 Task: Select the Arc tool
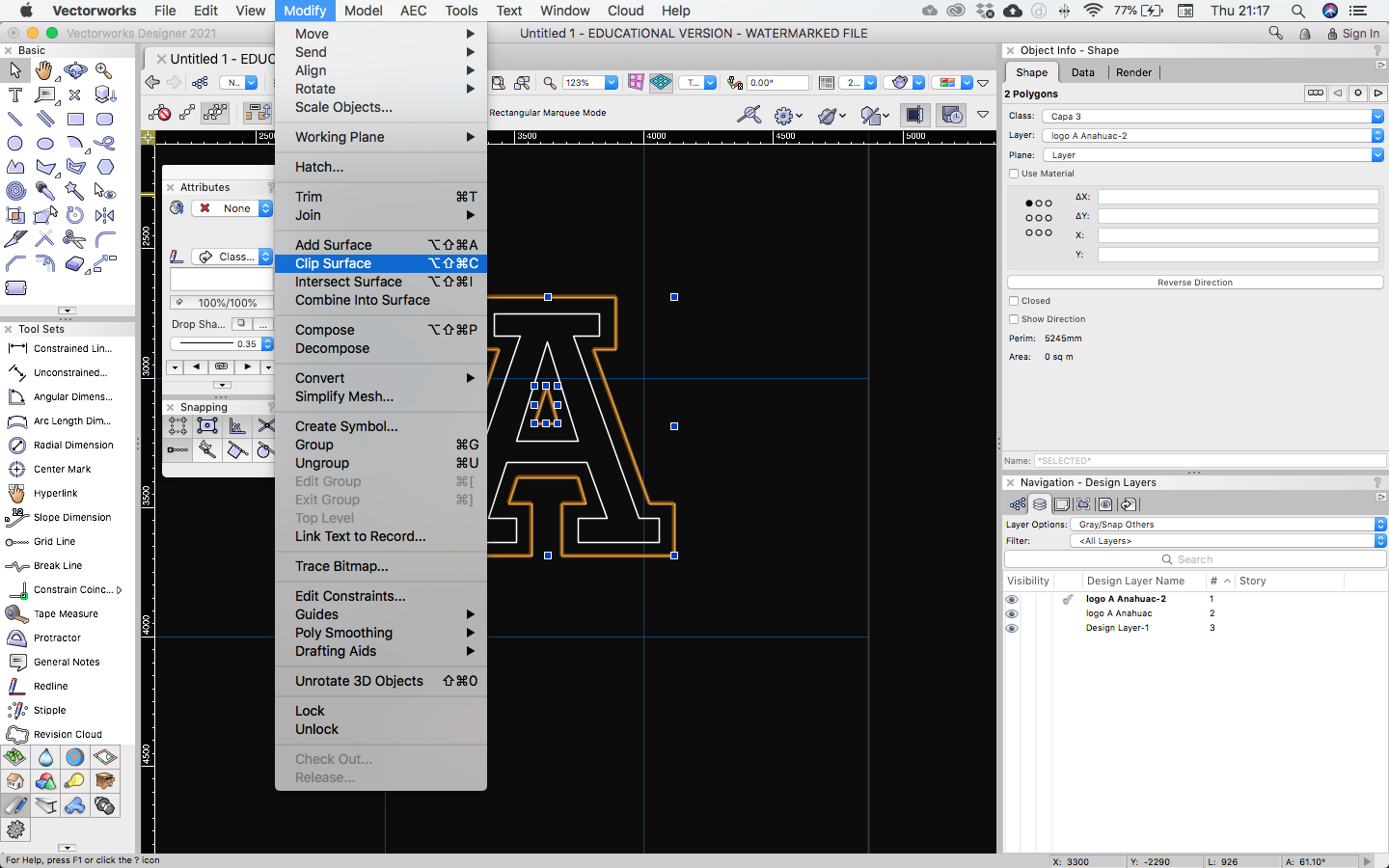(75, 143)
